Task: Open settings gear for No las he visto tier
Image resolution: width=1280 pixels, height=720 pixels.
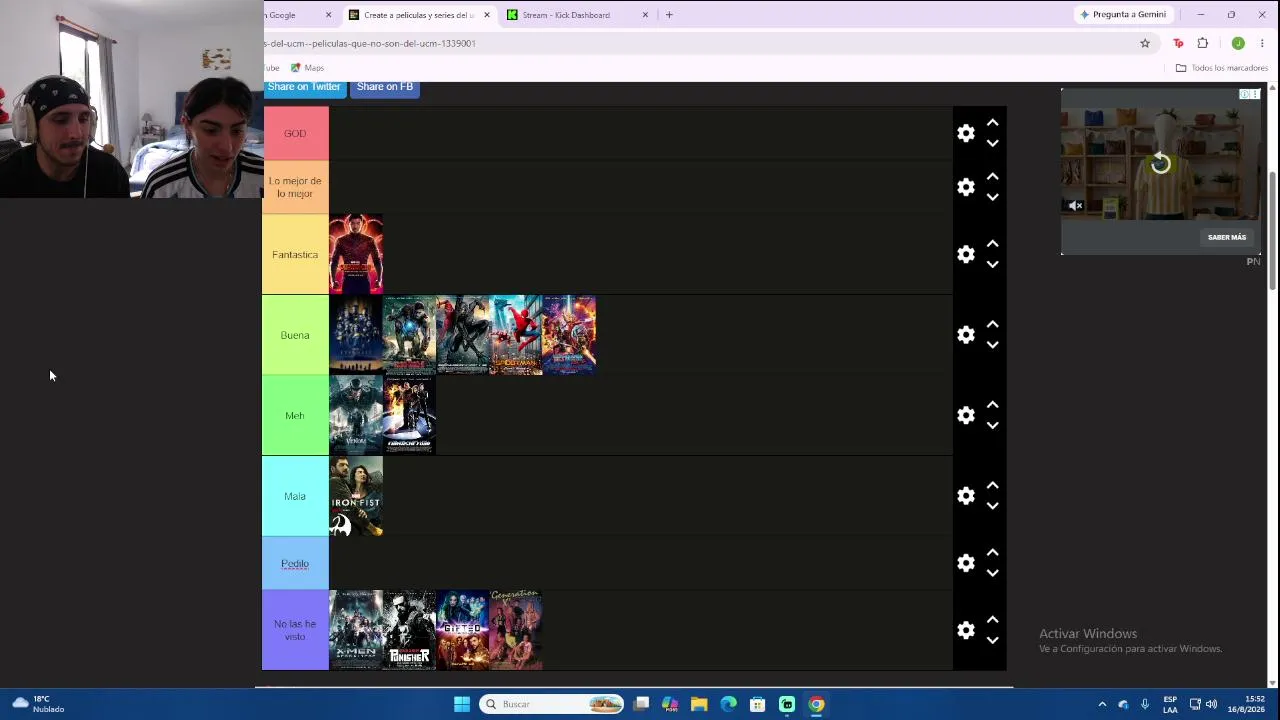Action: 966,630
